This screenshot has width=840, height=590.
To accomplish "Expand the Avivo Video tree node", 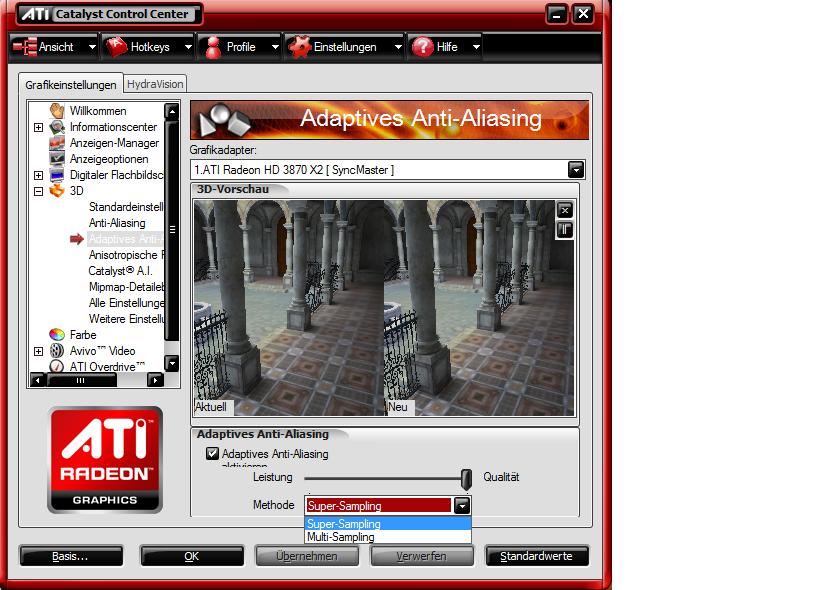I will [39, 352].
